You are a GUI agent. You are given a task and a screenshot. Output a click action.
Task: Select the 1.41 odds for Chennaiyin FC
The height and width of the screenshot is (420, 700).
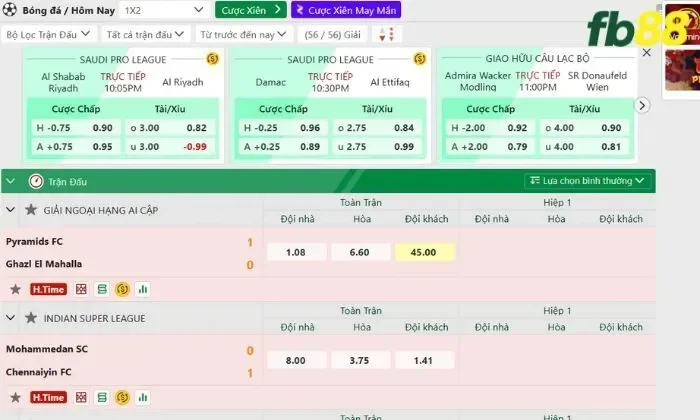tap(423, 361)
